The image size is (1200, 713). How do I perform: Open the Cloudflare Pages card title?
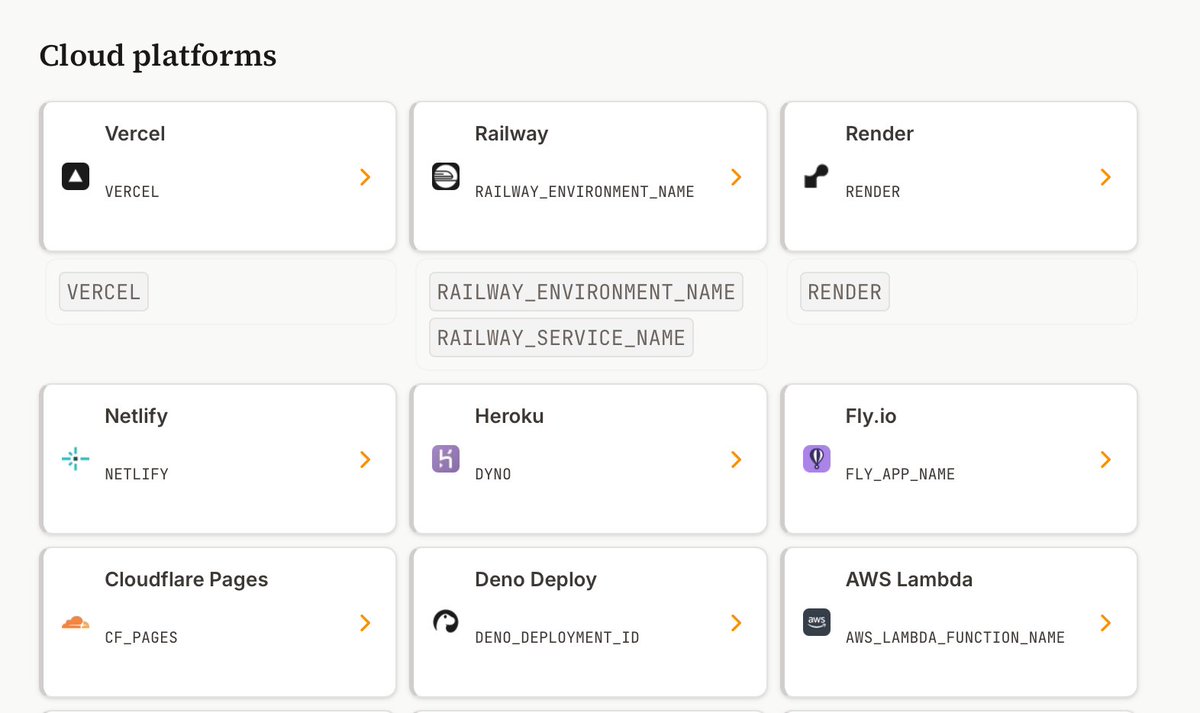pos(186,579)
